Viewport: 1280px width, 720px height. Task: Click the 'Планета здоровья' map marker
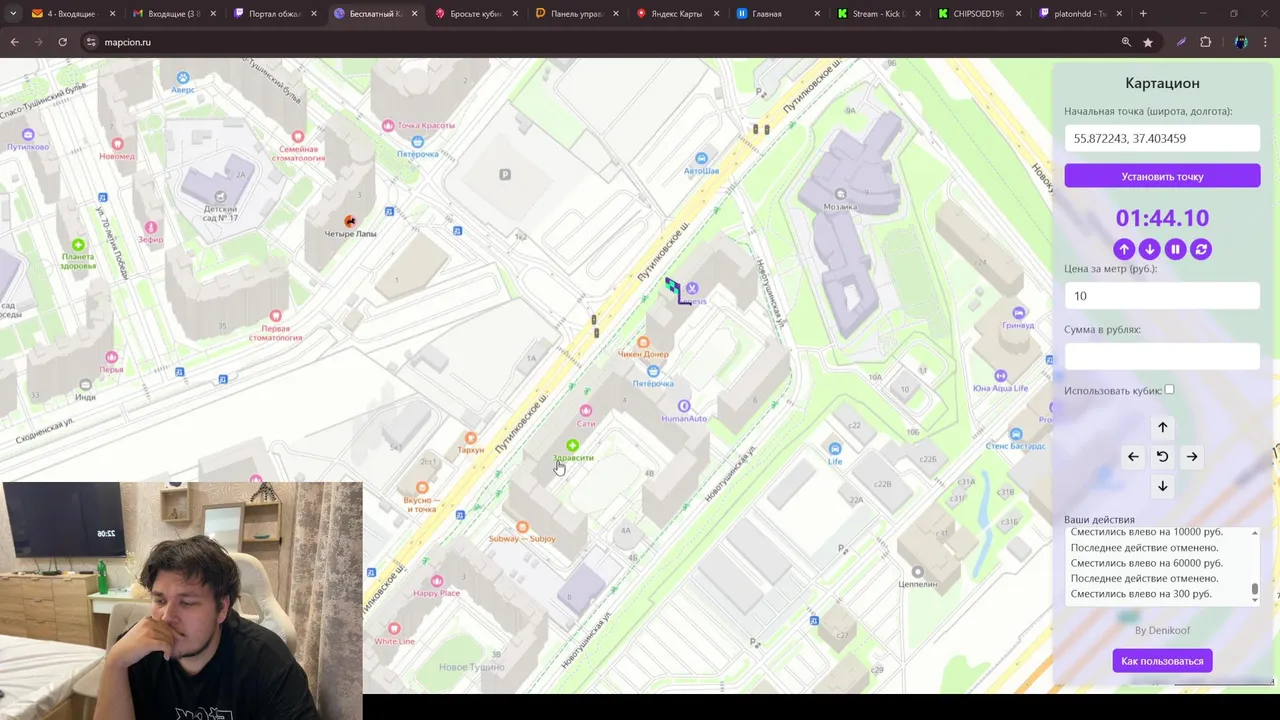[x=78, y=245]
